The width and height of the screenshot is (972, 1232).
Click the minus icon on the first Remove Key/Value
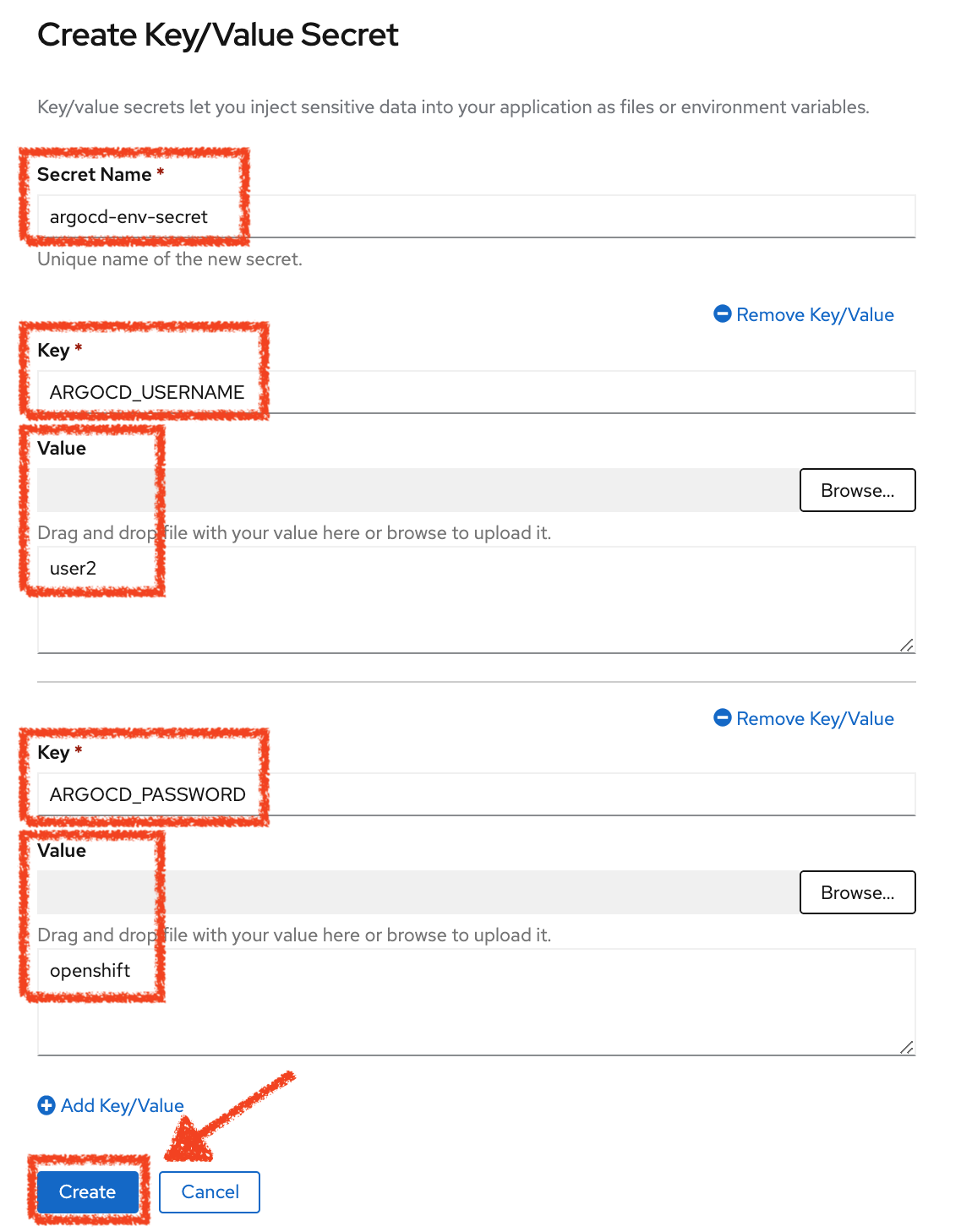tap(723, 314)
